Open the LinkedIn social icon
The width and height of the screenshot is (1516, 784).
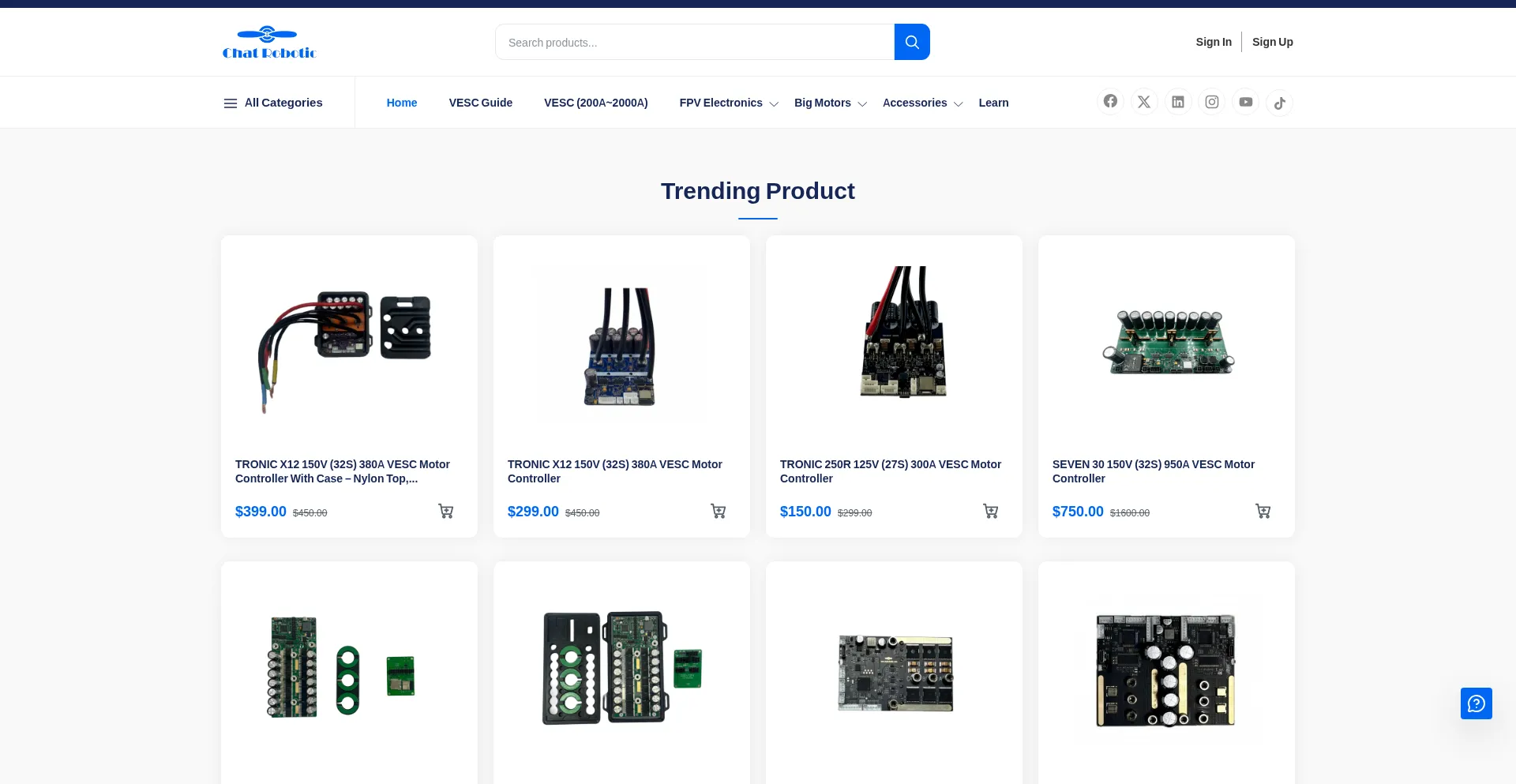[x=1178, y=102]
